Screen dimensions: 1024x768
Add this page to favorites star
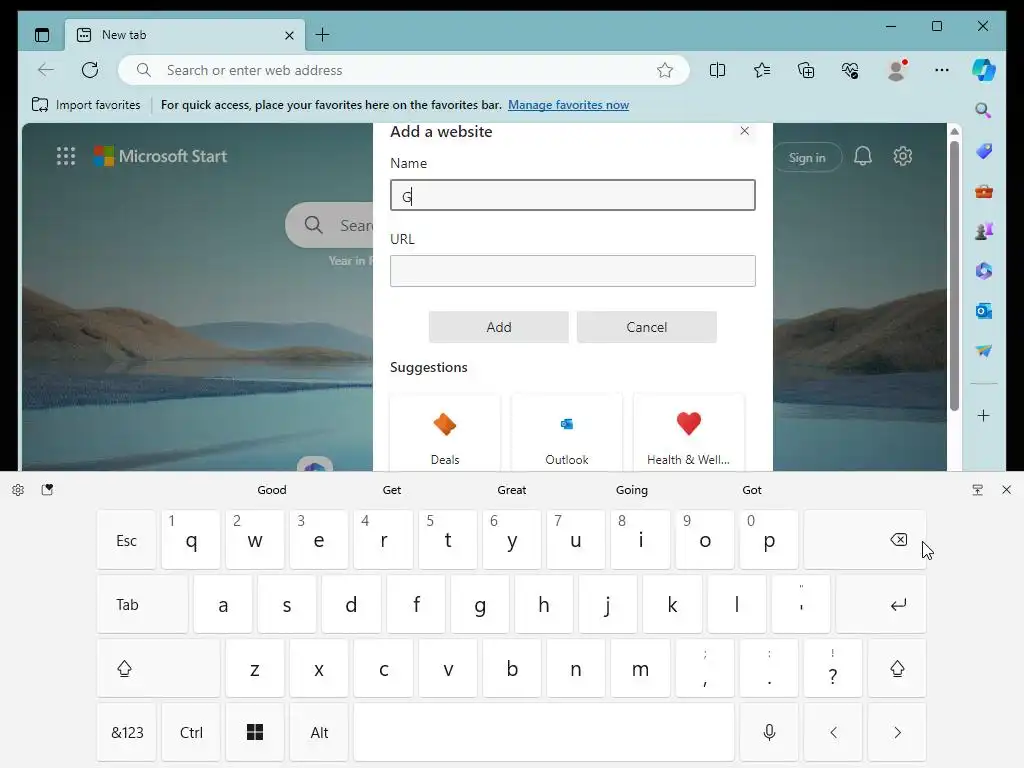click(665, 70)
